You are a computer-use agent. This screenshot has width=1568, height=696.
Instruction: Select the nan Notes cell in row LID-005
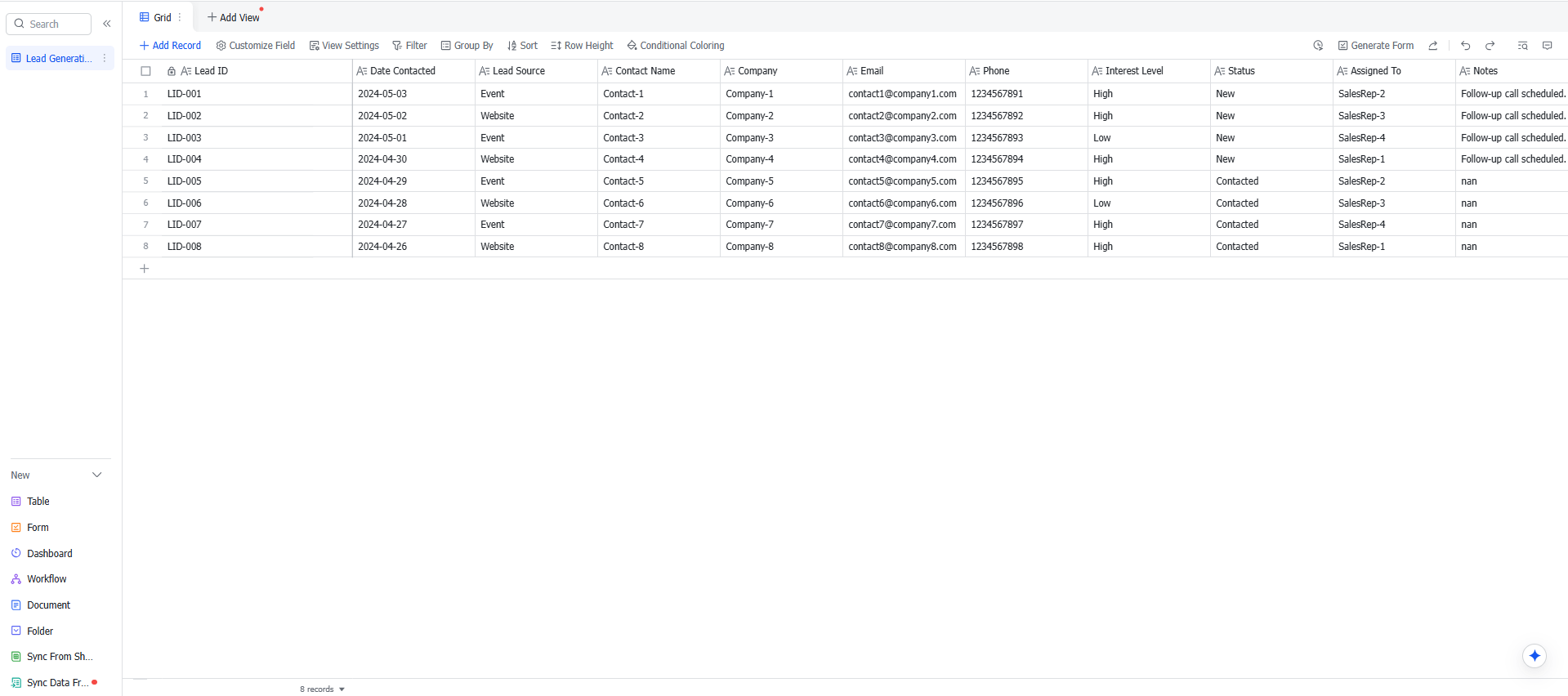[x=1512, y=181]
